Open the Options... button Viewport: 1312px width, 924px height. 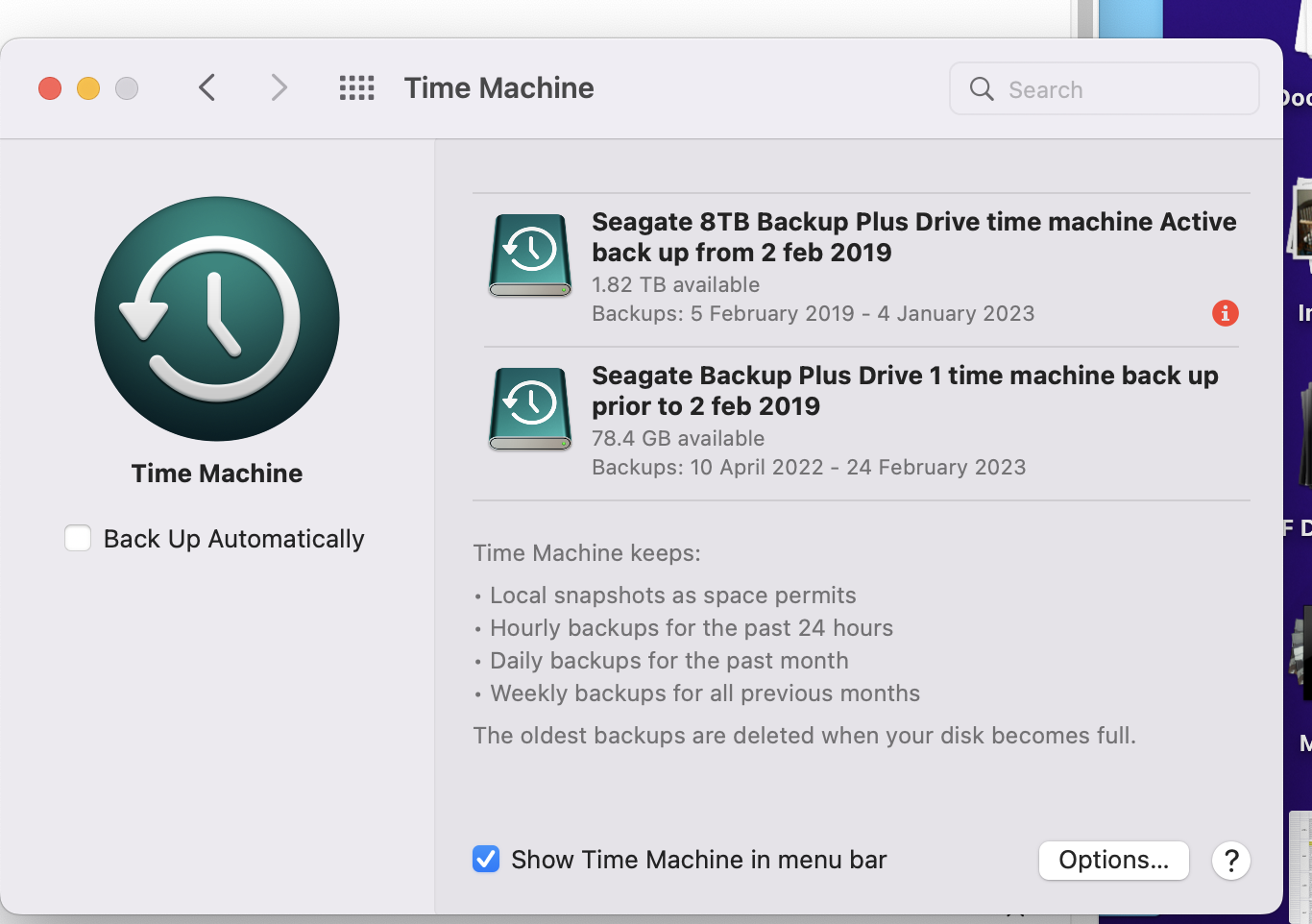pyautogui.click(x=1114, y=860)
